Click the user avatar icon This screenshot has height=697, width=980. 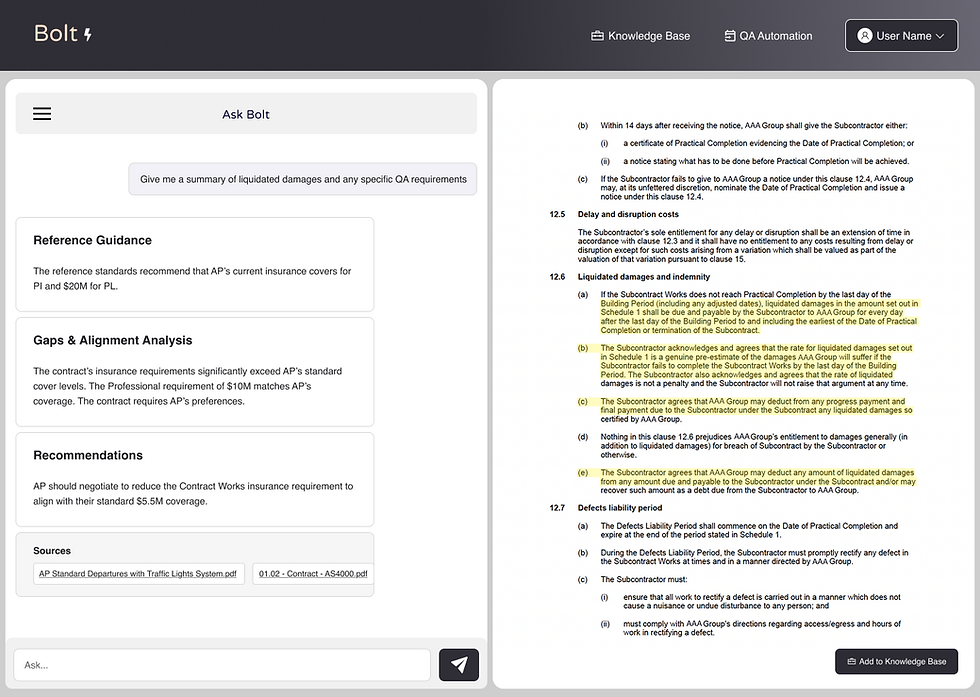click(864, 36)
